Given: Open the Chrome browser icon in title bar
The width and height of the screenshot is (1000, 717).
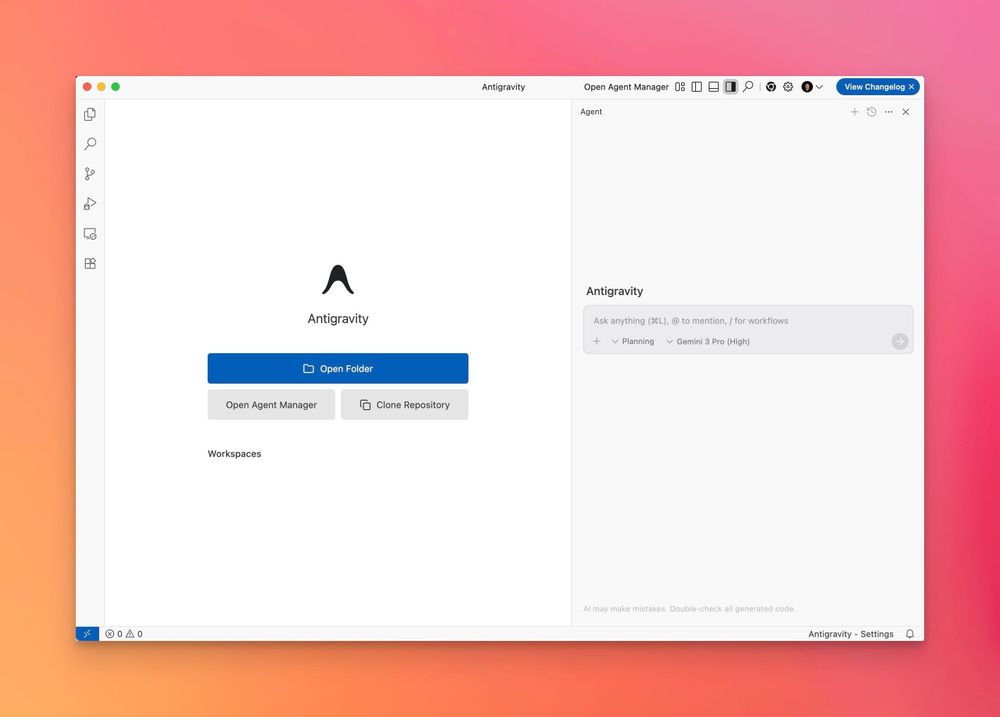Looking at the screenshot, I should 770,87.
